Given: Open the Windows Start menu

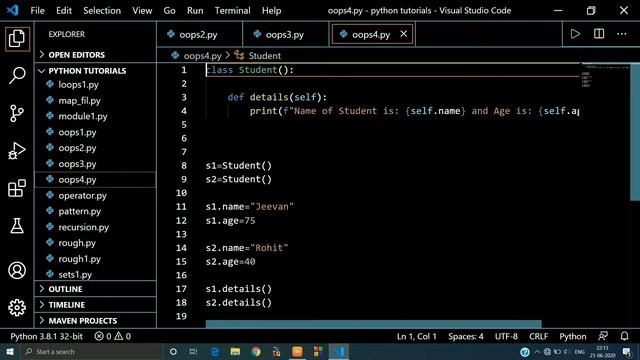Looking at the screenshot, I should [10, 351].
